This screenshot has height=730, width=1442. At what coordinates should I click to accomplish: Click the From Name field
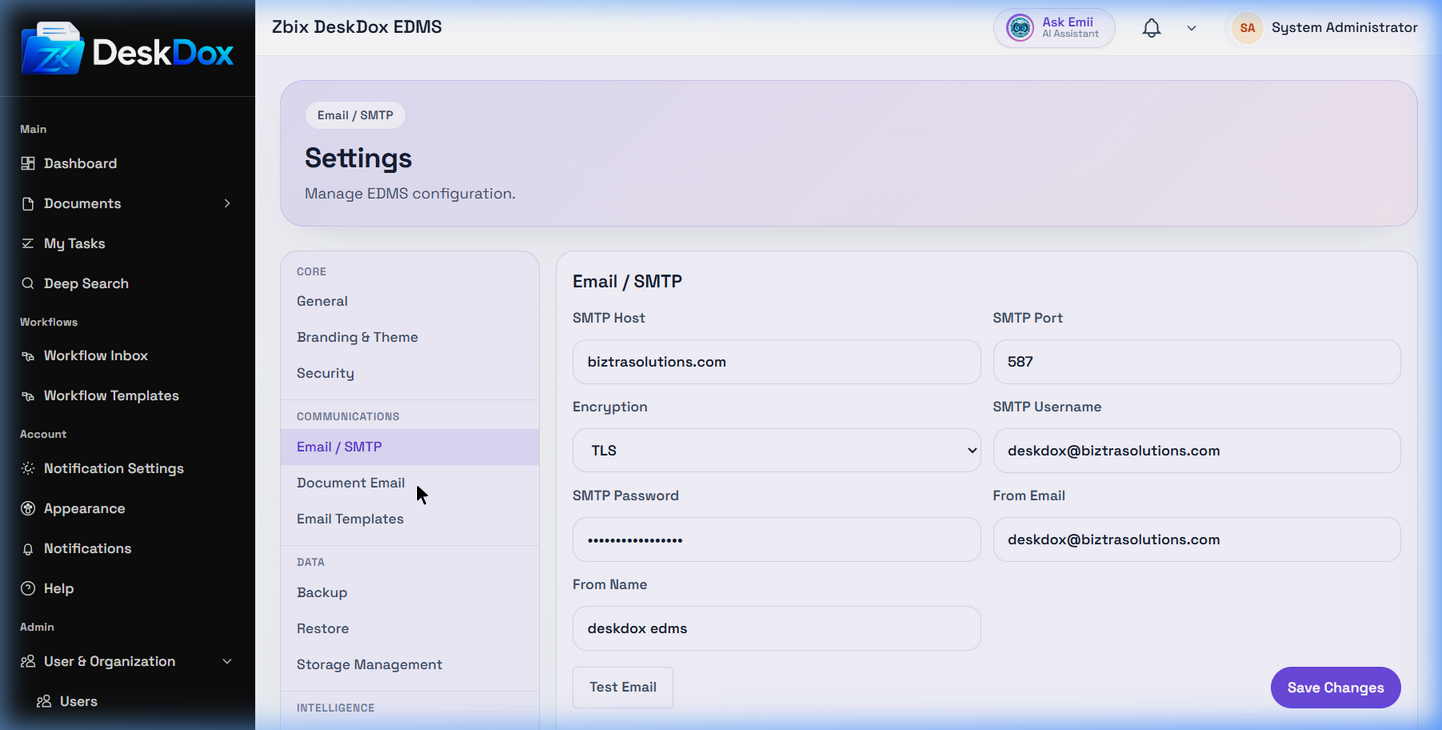coord(776,628)
